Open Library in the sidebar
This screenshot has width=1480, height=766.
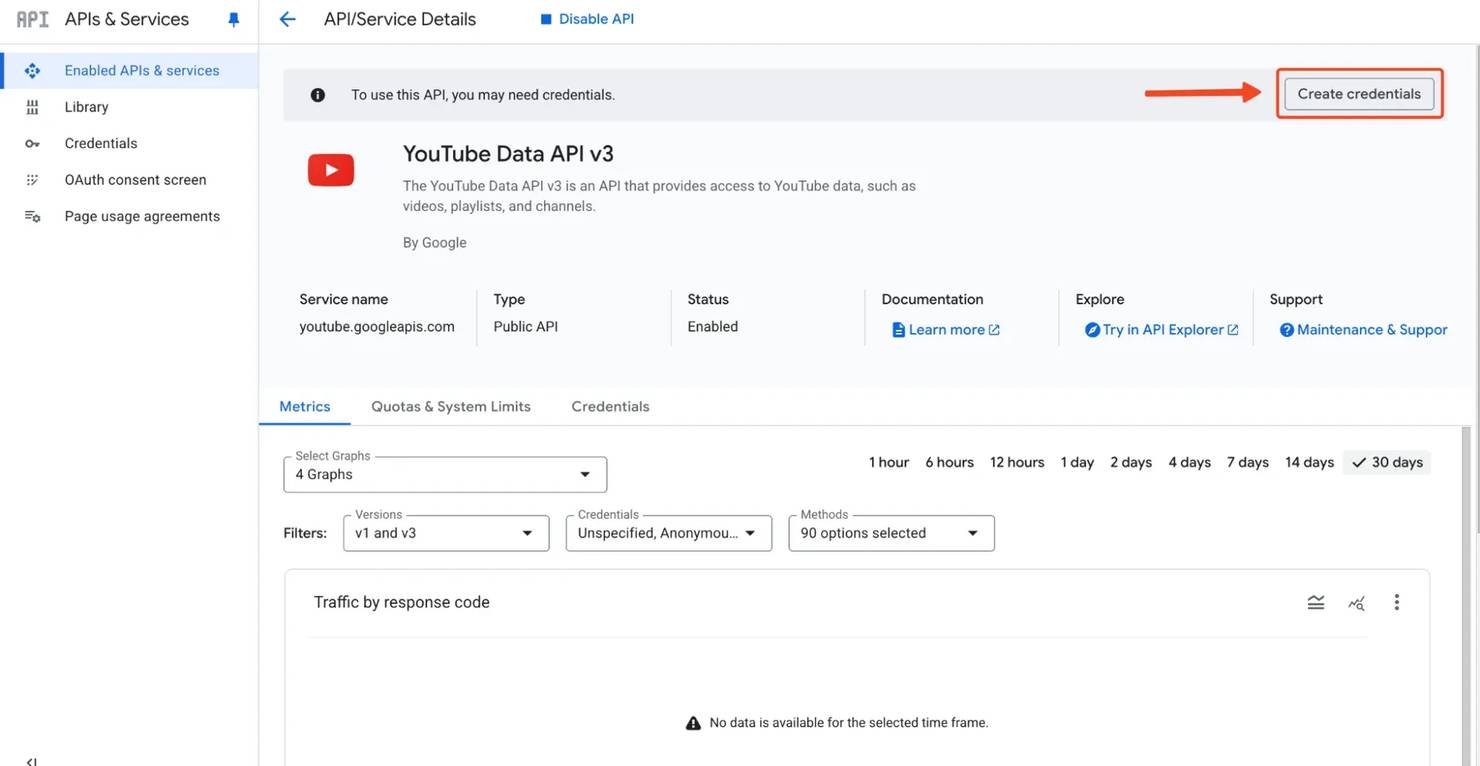(x=129, y=107)
